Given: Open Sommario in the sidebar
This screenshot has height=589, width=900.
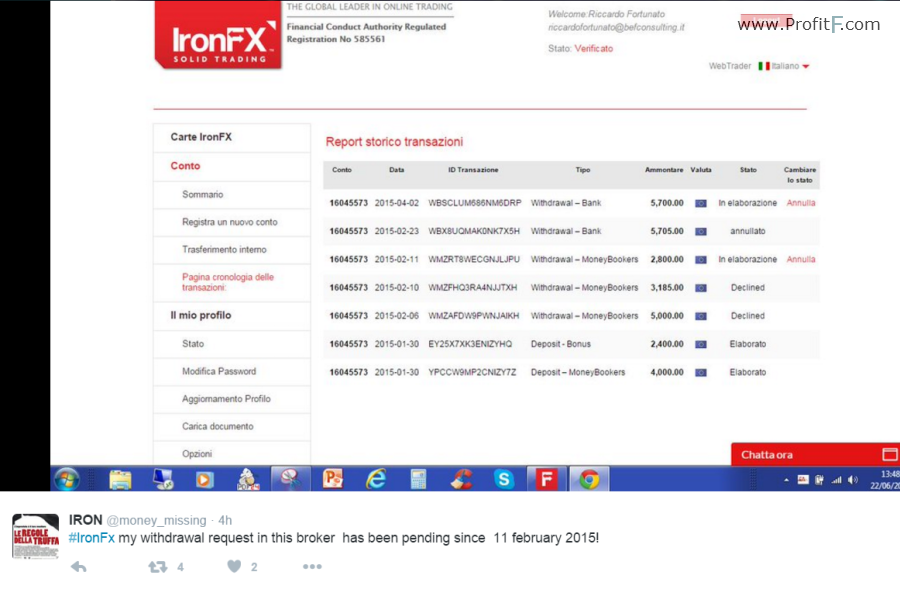Looking at the screenshot, I should (x=203, y=195).
